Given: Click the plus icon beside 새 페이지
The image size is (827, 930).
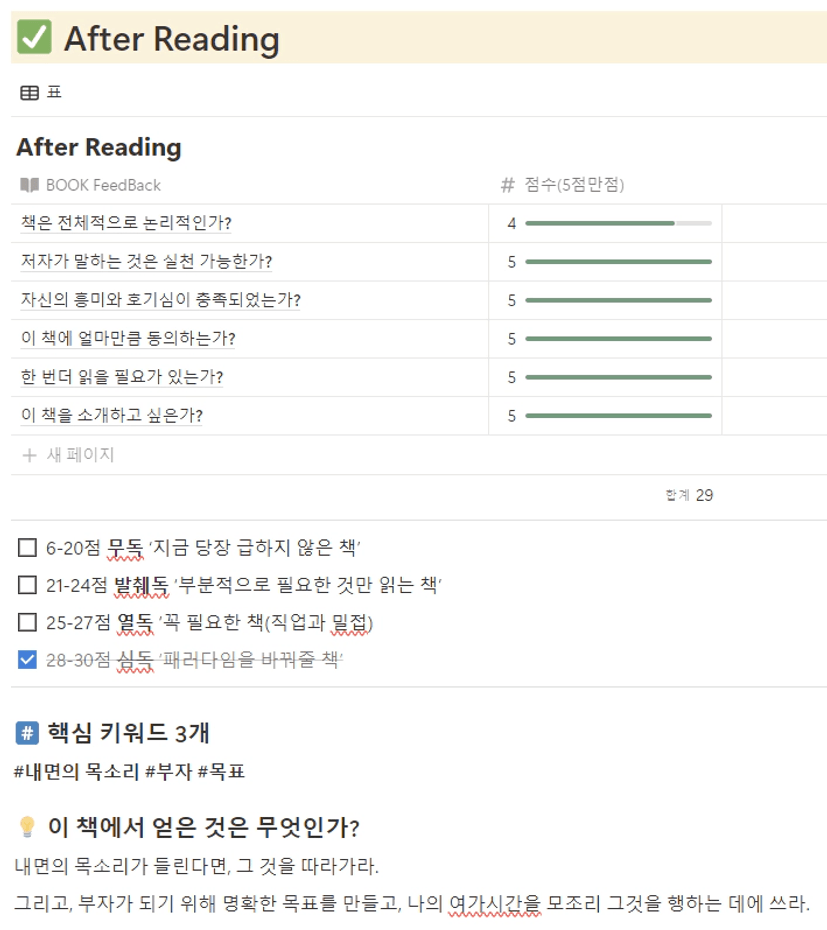Looking at the screenshot, I should tap(29, 455).
